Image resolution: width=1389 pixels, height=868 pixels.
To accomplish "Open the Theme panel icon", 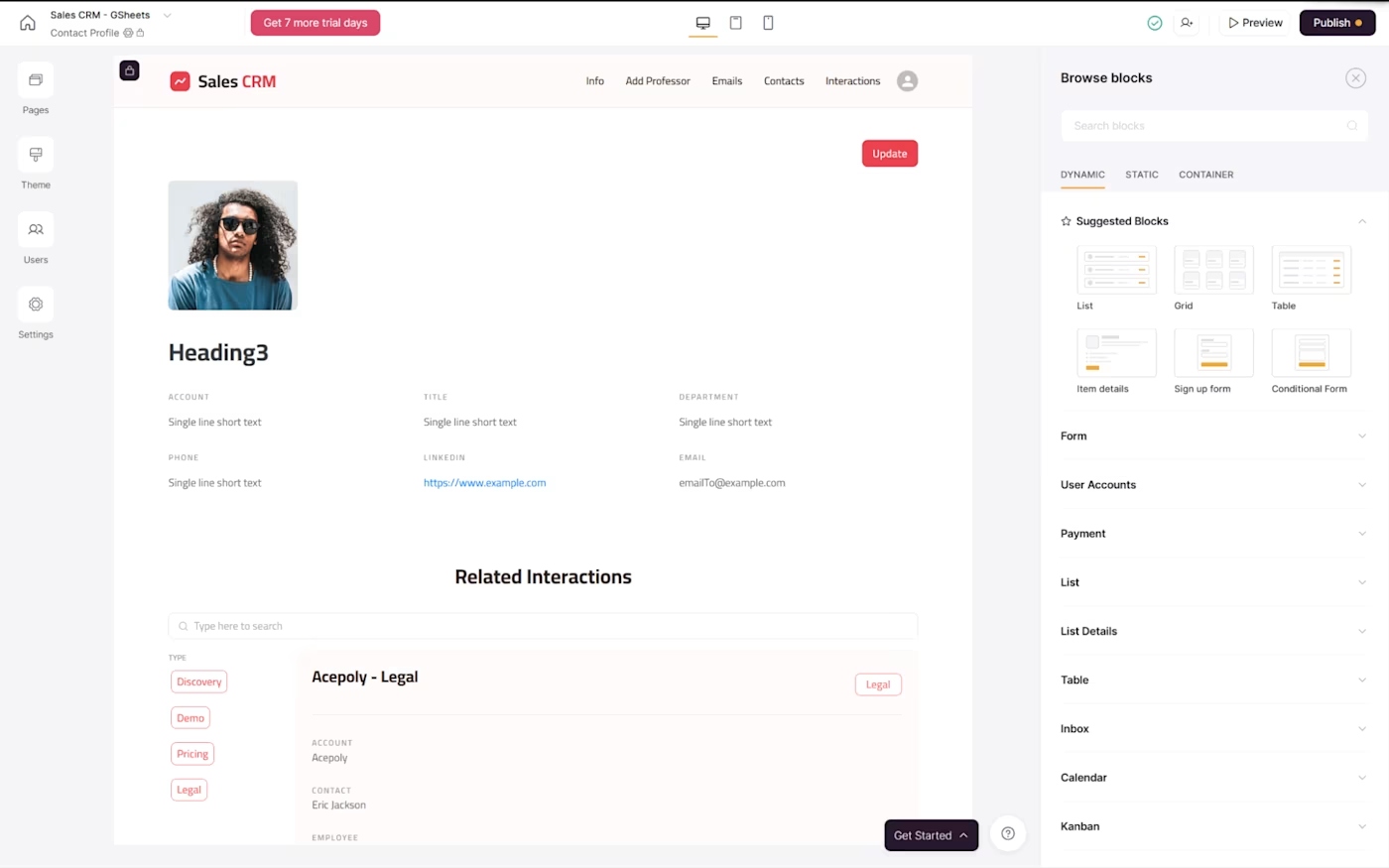I will click(36, 155).
